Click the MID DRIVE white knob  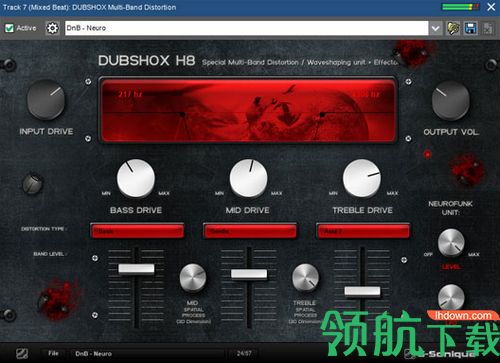coord(248,178)
